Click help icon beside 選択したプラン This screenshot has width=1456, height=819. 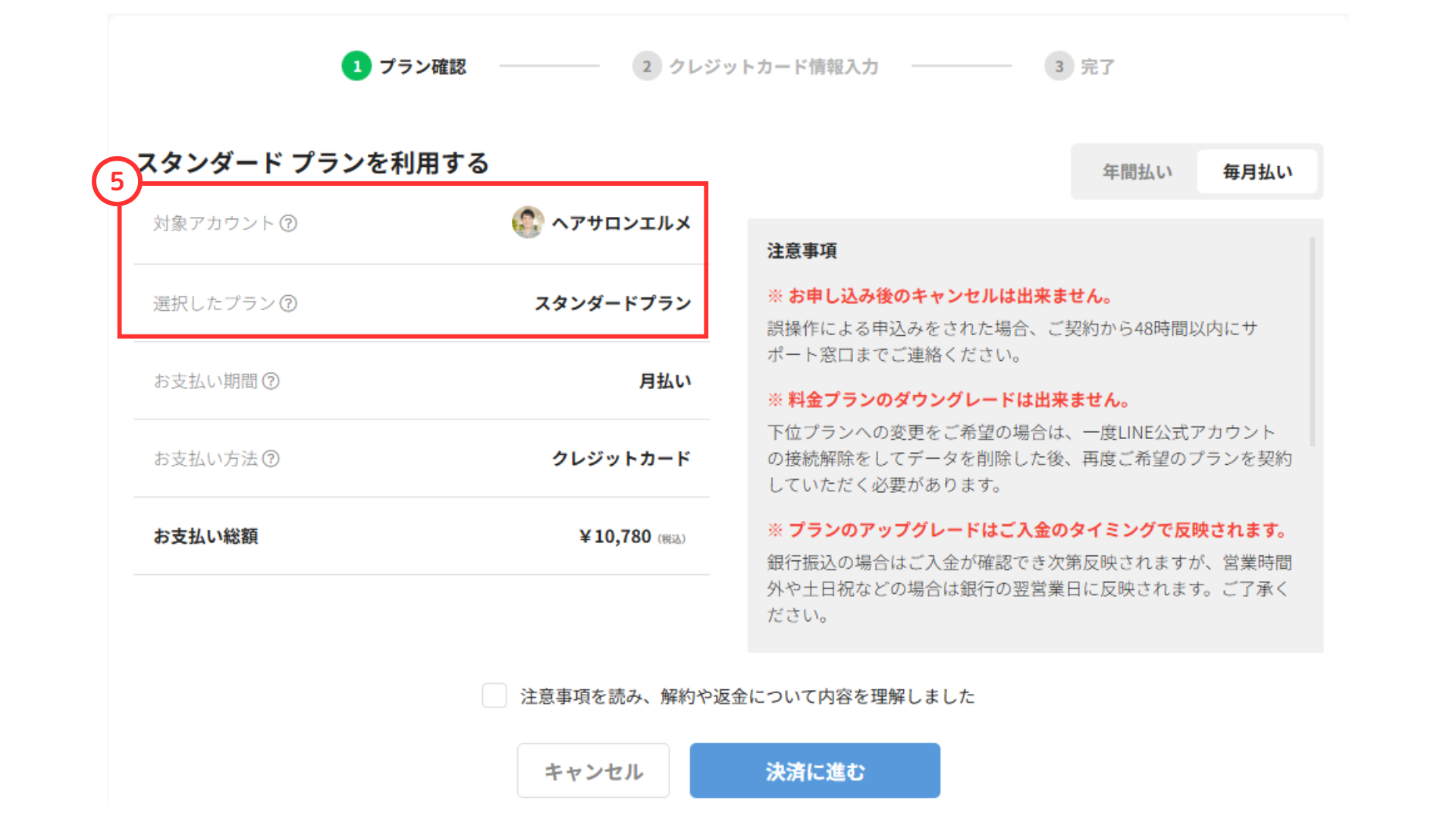288,303
